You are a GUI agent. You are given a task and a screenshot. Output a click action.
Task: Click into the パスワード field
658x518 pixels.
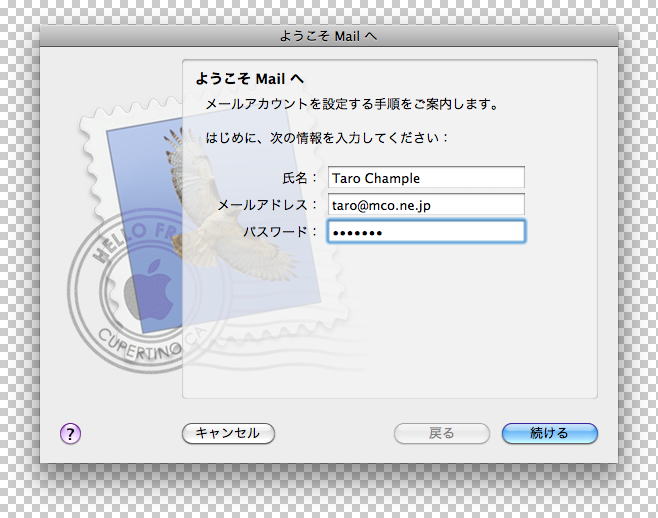[426, 232]
